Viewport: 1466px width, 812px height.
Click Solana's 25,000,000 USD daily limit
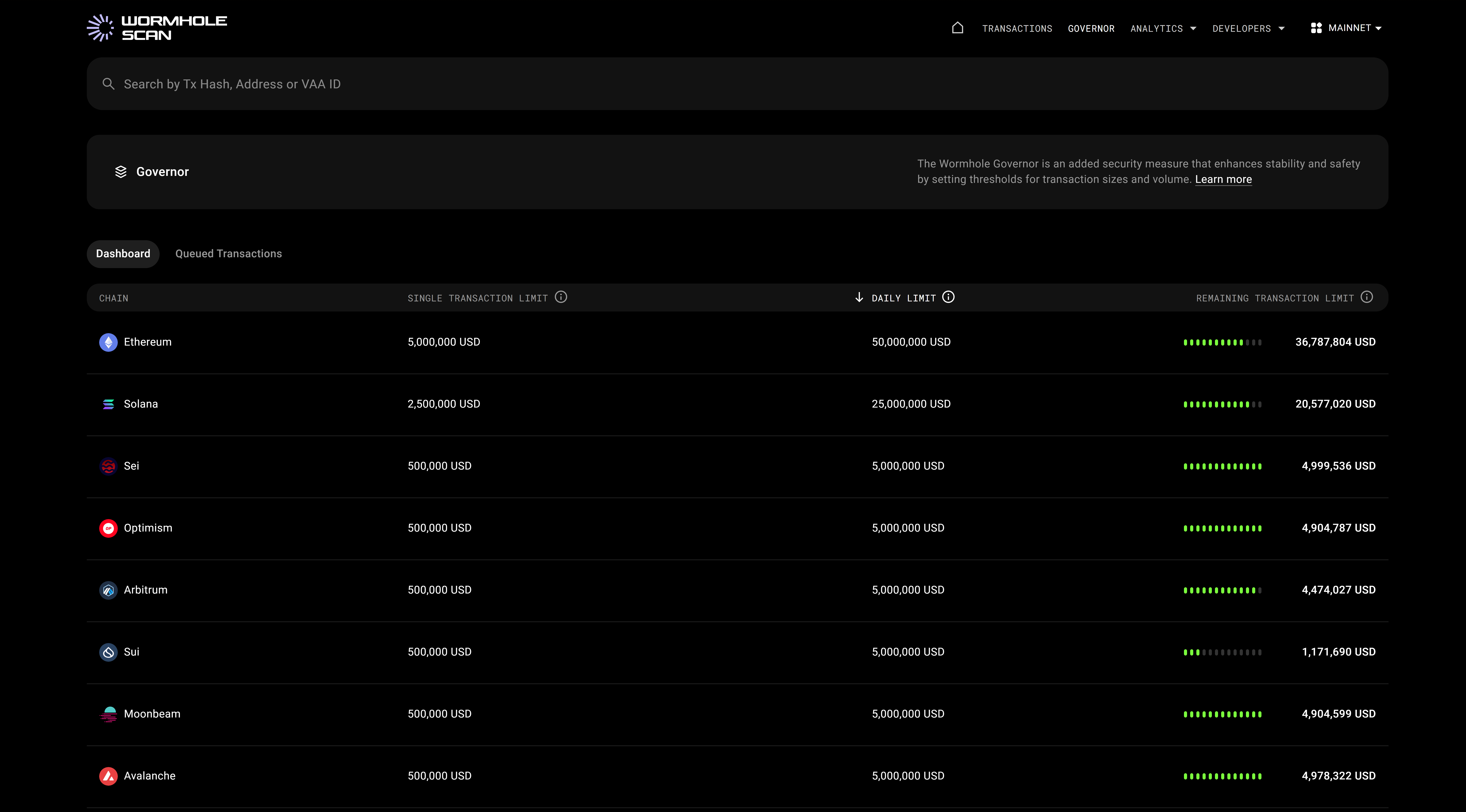(911, 404)
